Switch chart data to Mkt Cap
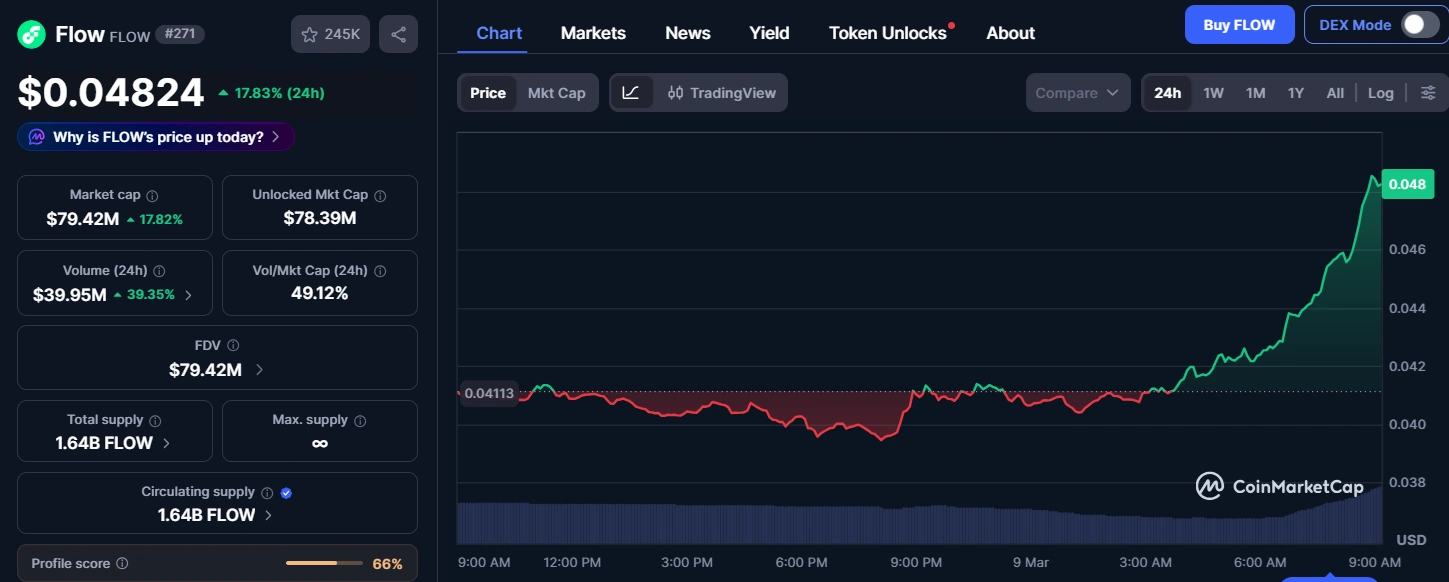 (556, 92)
